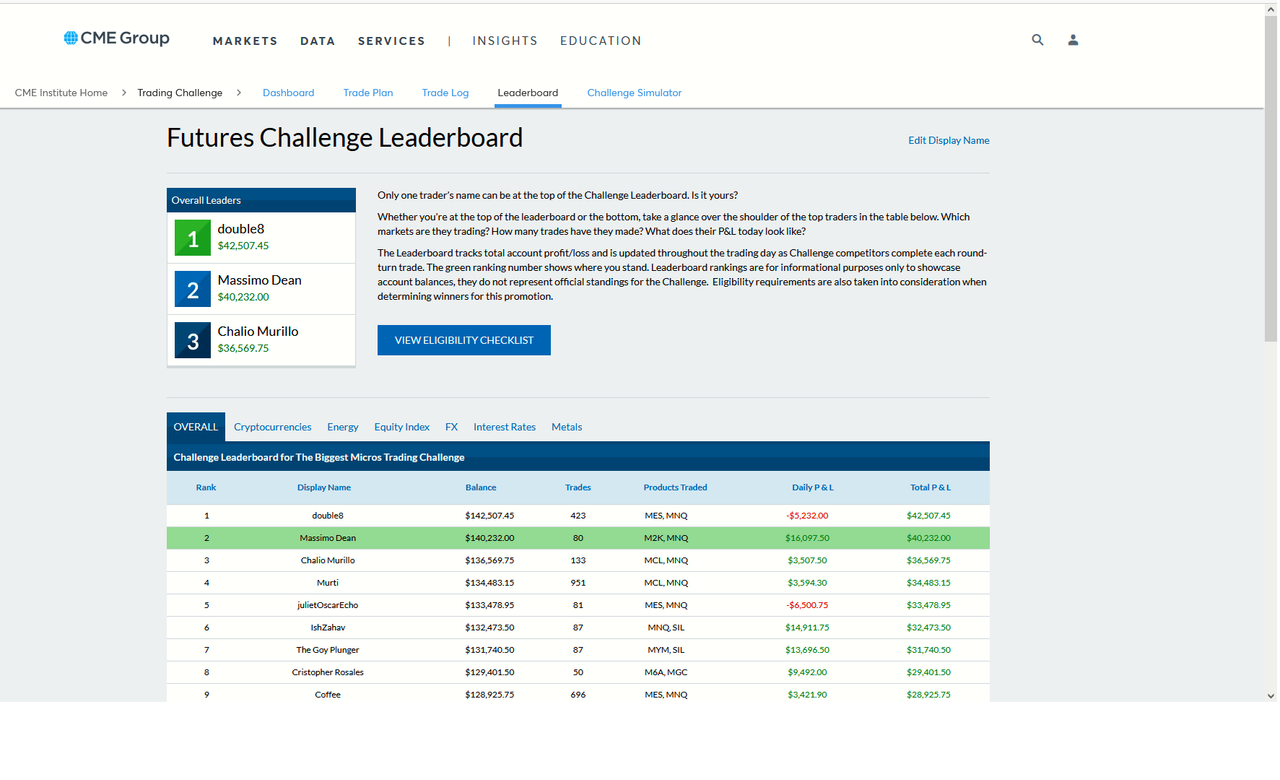
Task: Click the Overall Leaders panel header
Action: pos(261,200)
